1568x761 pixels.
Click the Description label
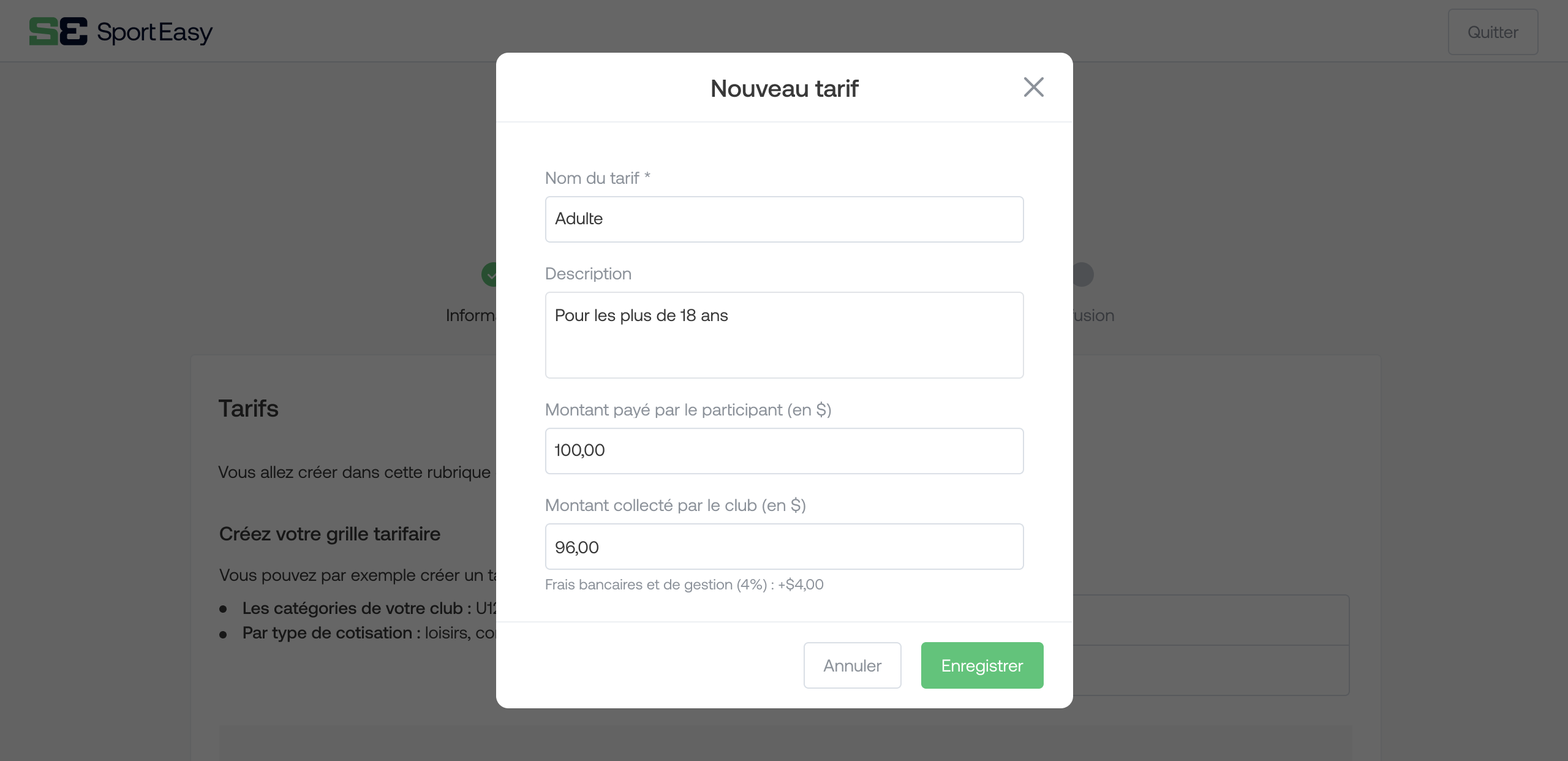(588, 274)
